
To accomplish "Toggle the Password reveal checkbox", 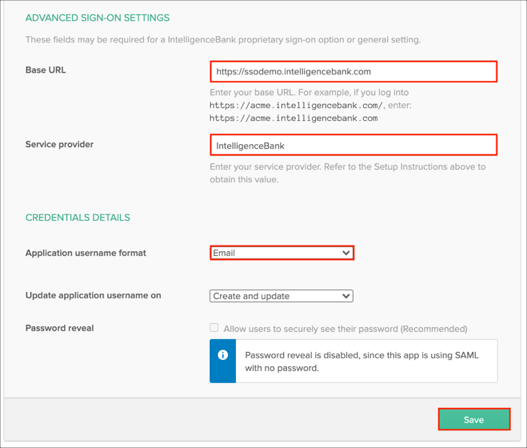I will point(214,327).
